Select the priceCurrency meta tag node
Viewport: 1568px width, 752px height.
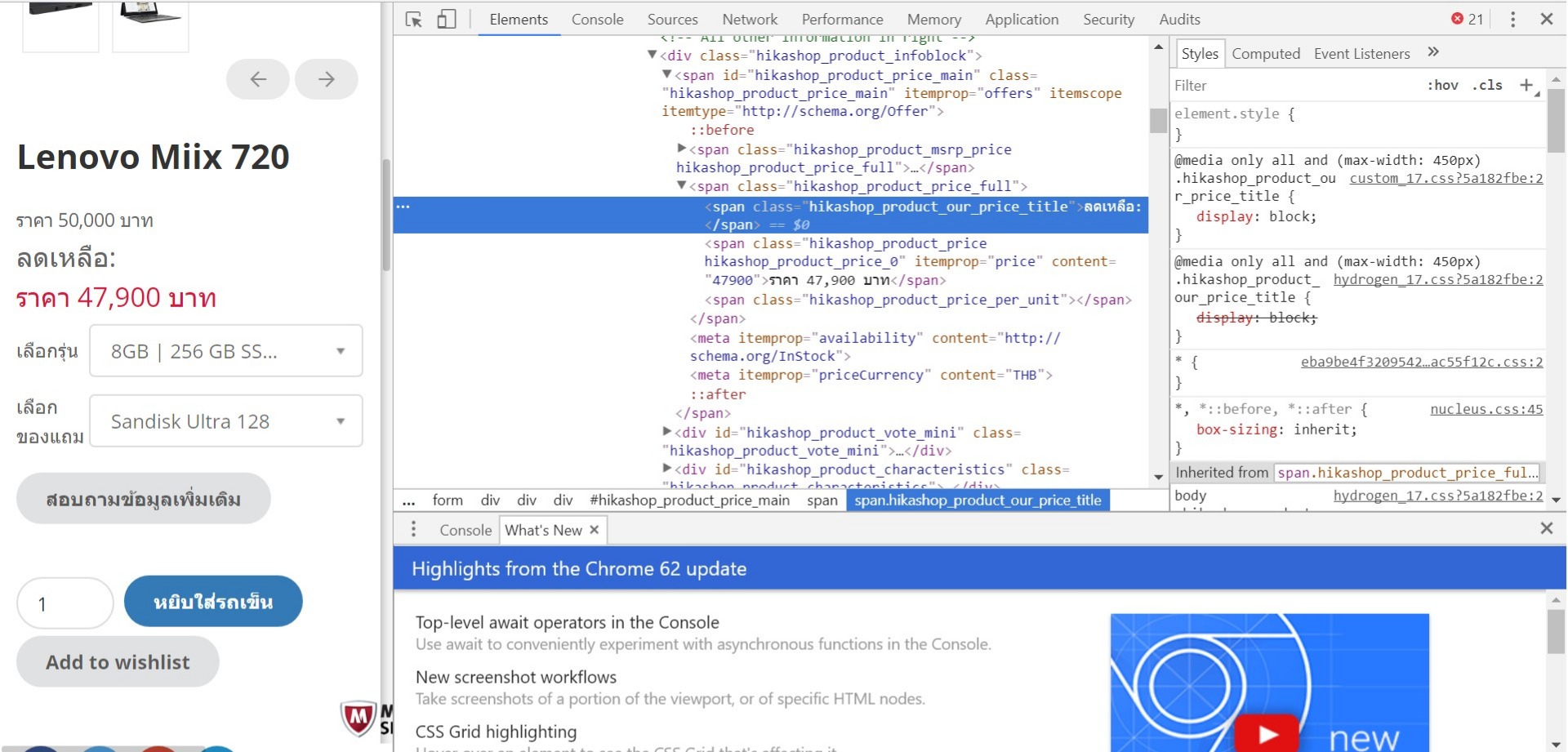(871, 375)
